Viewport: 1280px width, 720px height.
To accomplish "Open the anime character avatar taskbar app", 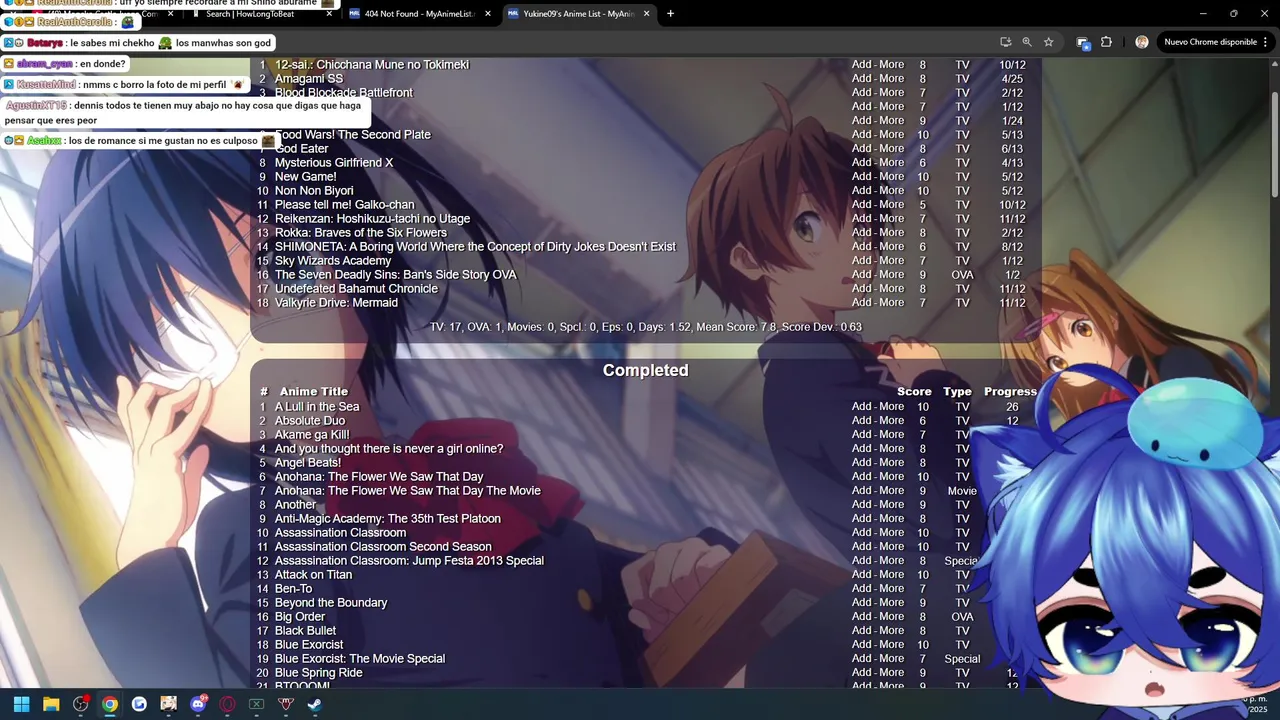I will pos(168,704).
